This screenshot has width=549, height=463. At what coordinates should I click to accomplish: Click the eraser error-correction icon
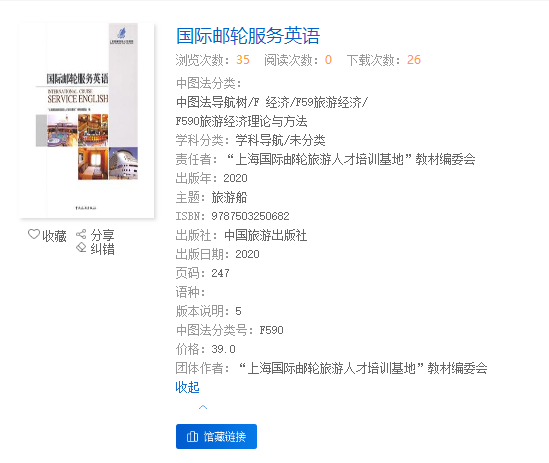(81, 247)
